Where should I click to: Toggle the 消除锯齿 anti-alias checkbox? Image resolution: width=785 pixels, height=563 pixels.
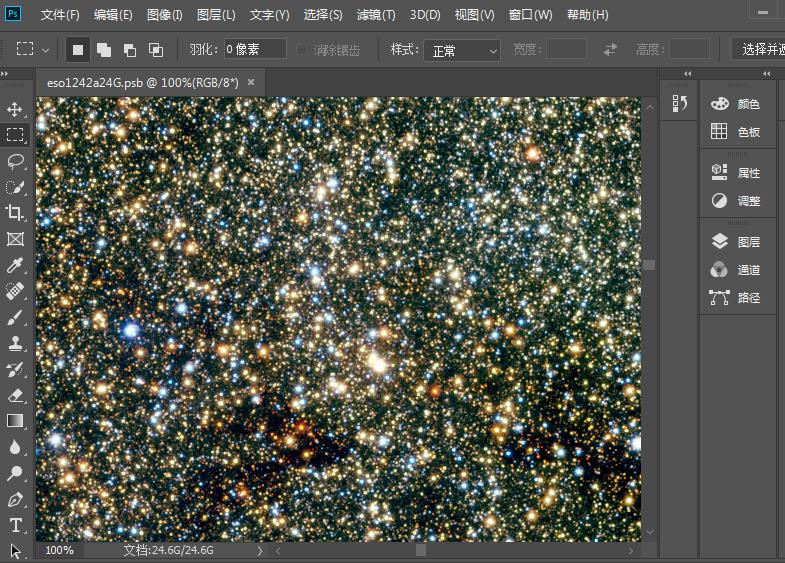point(301,50)
